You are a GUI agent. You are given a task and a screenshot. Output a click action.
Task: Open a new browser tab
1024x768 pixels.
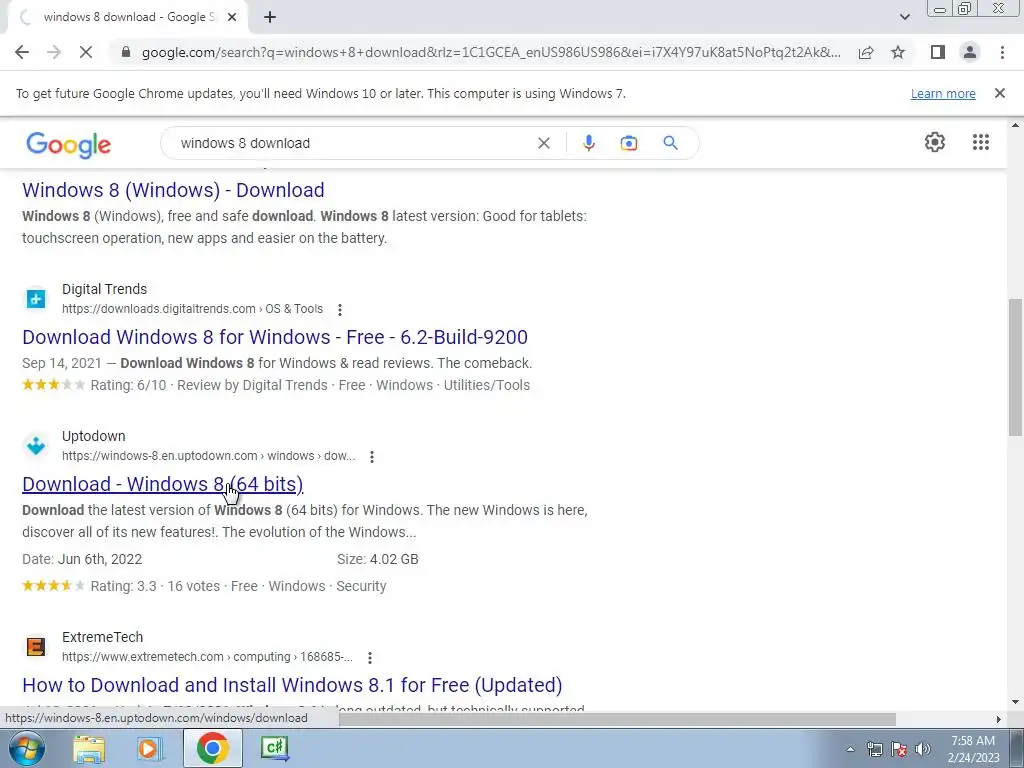(x=270, y=17)
